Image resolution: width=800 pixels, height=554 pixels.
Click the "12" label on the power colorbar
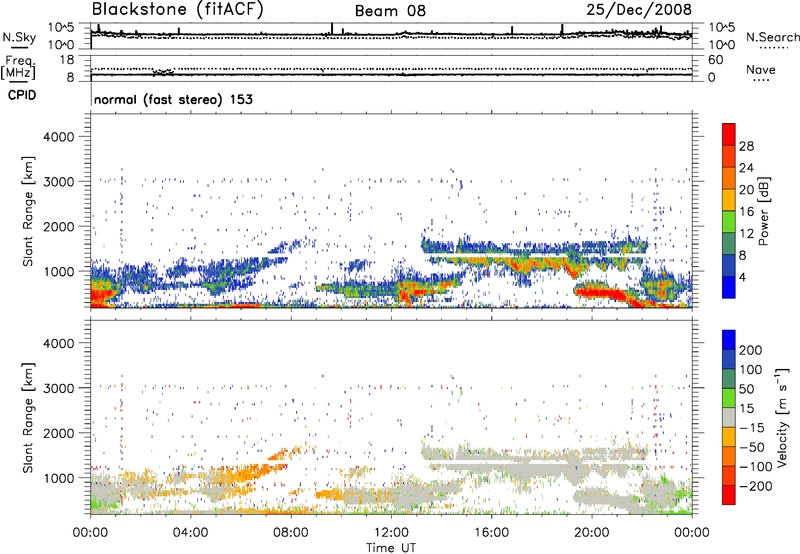click(x=746, y=234)
